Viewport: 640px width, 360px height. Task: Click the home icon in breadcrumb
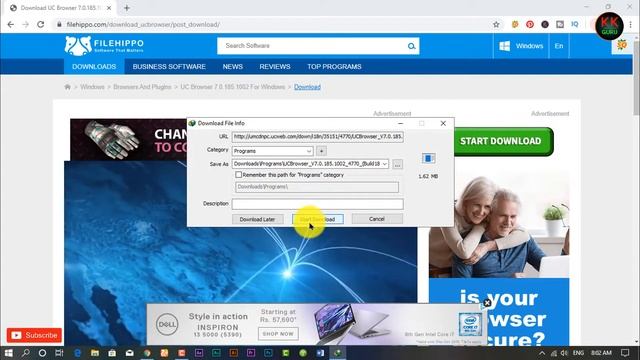(67, 87)
